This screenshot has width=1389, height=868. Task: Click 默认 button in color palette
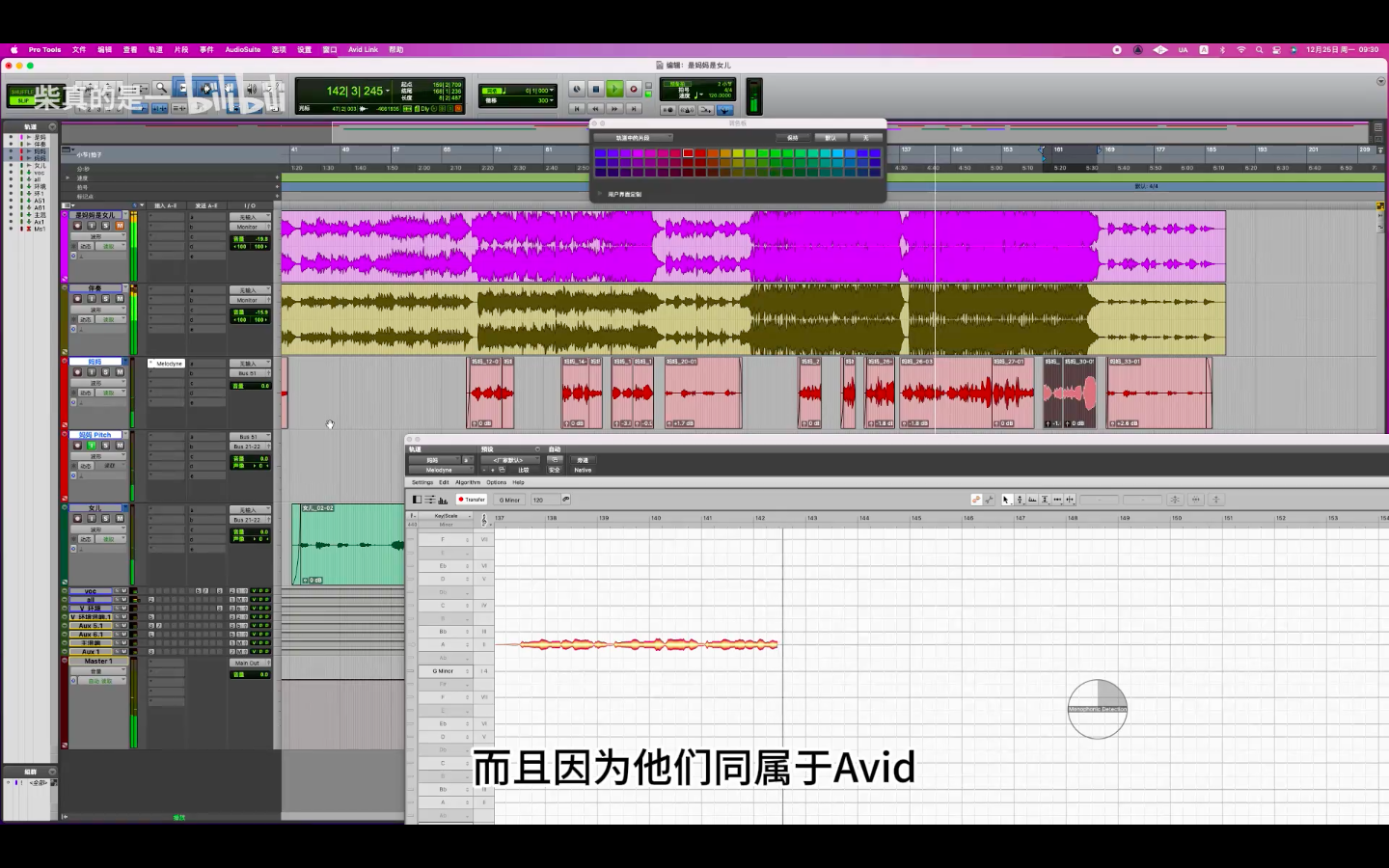pyautogui.click(x=830, y=138)
